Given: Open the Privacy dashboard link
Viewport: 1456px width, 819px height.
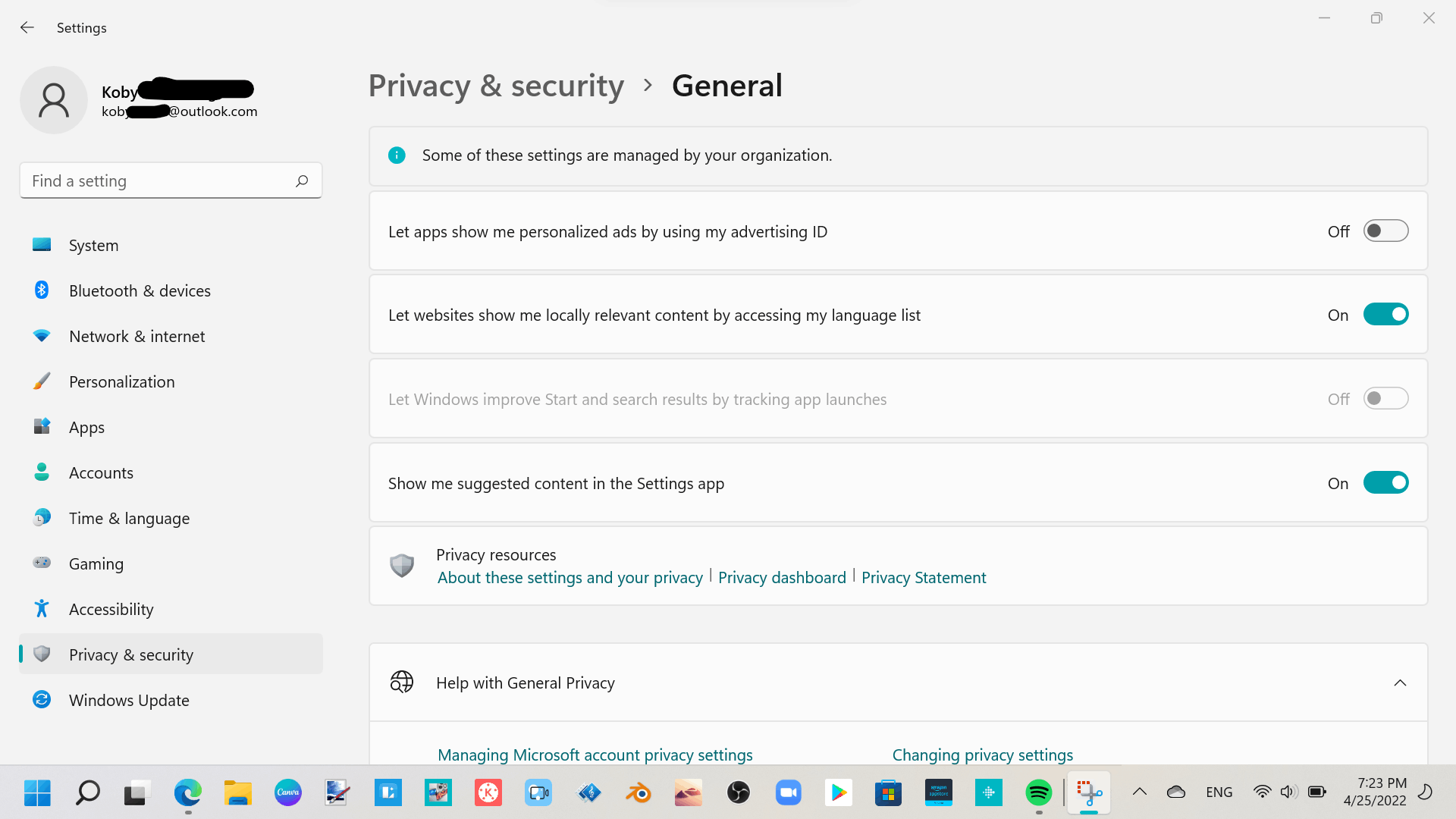Looking at the screenshot, I should (782, 578).
